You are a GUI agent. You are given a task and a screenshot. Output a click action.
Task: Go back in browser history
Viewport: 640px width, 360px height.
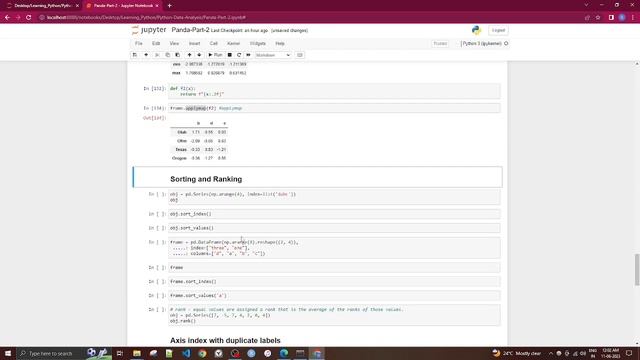click(7, 18)
